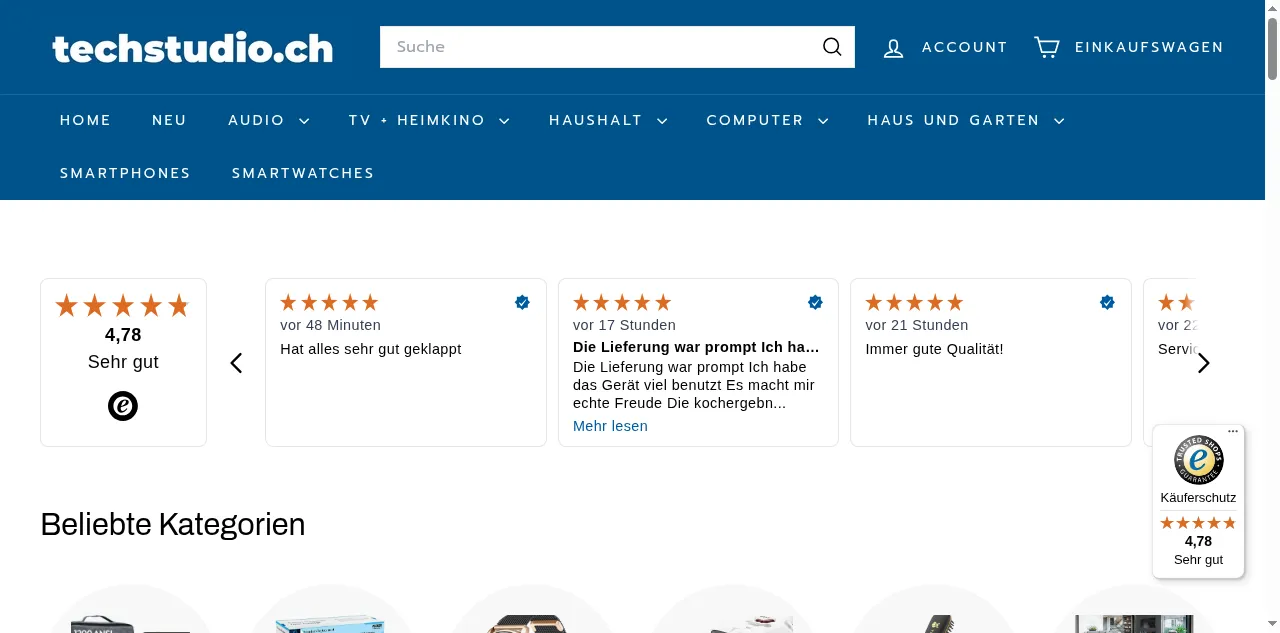
Task: Click verified badge on 17 Stunden review
Action: point(815,302)
